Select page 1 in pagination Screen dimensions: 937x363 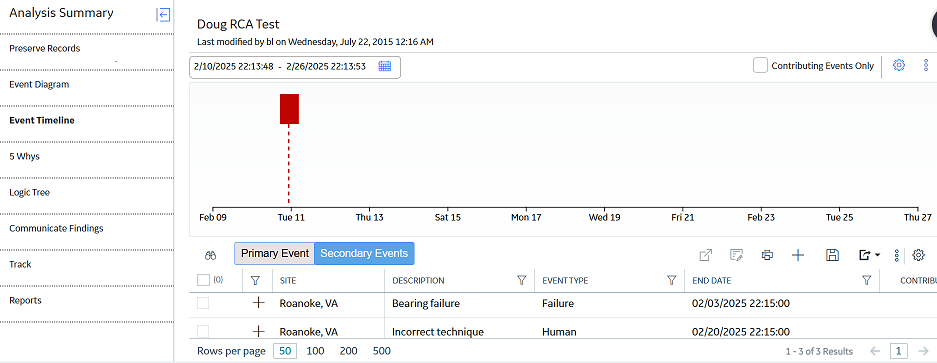pyautogui.click(x=899, y=351)
